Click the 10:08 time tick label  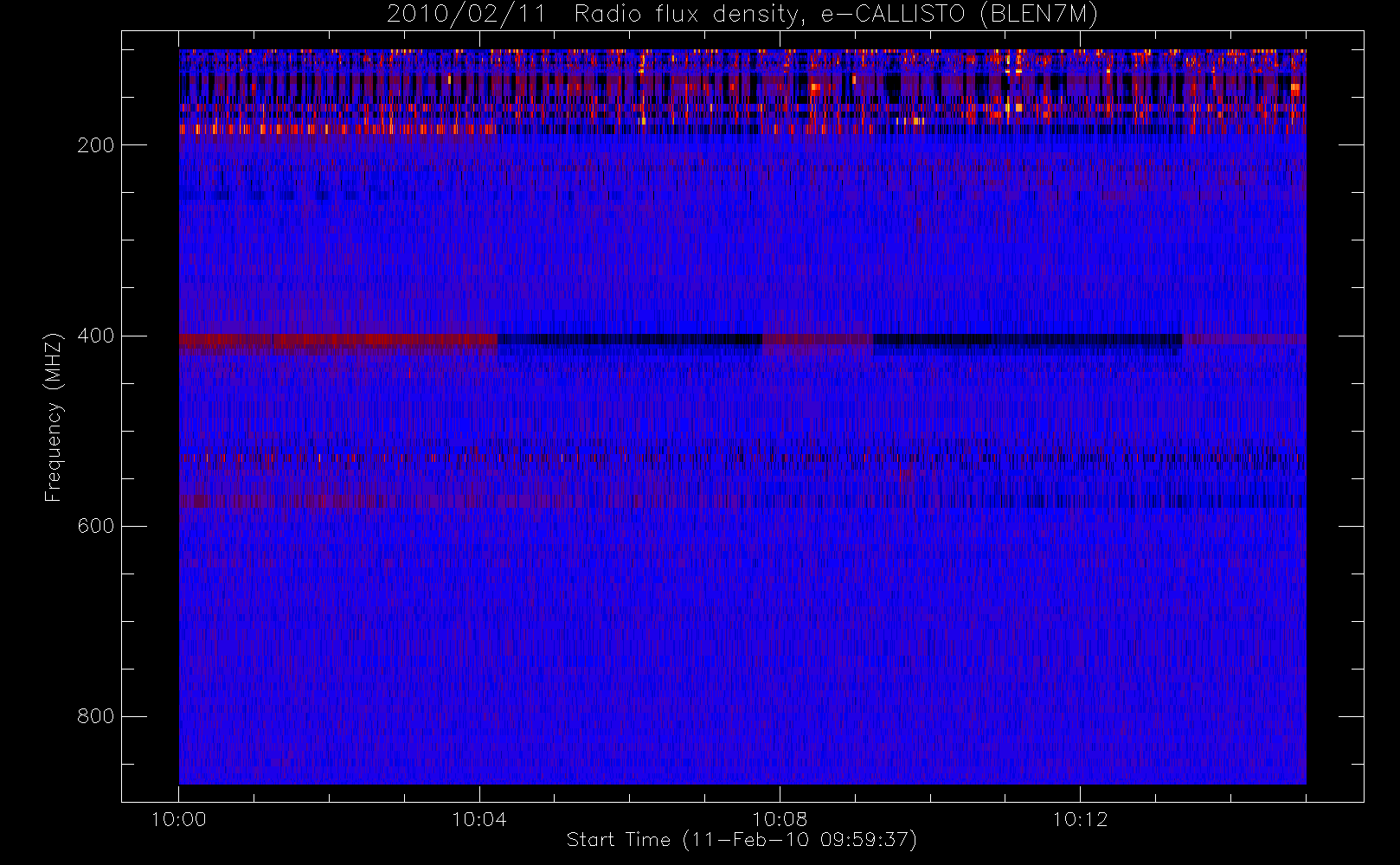click(x=780, y=819)
